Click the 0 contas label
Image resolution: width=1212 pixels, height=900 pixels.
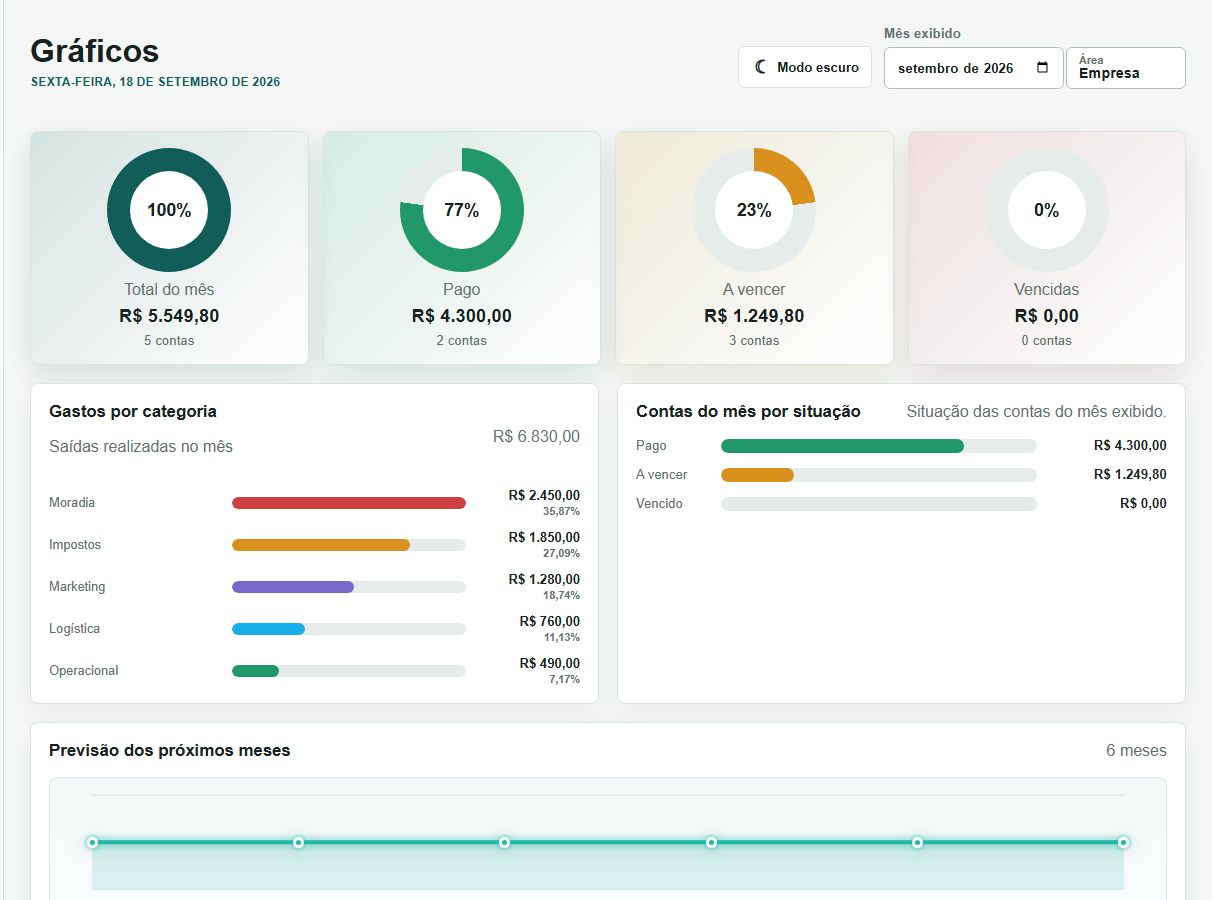(1047, 341)
